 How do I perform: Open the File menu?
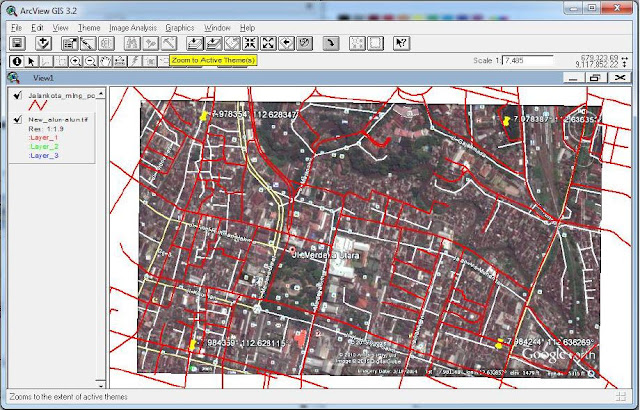(x=16, y=28)
